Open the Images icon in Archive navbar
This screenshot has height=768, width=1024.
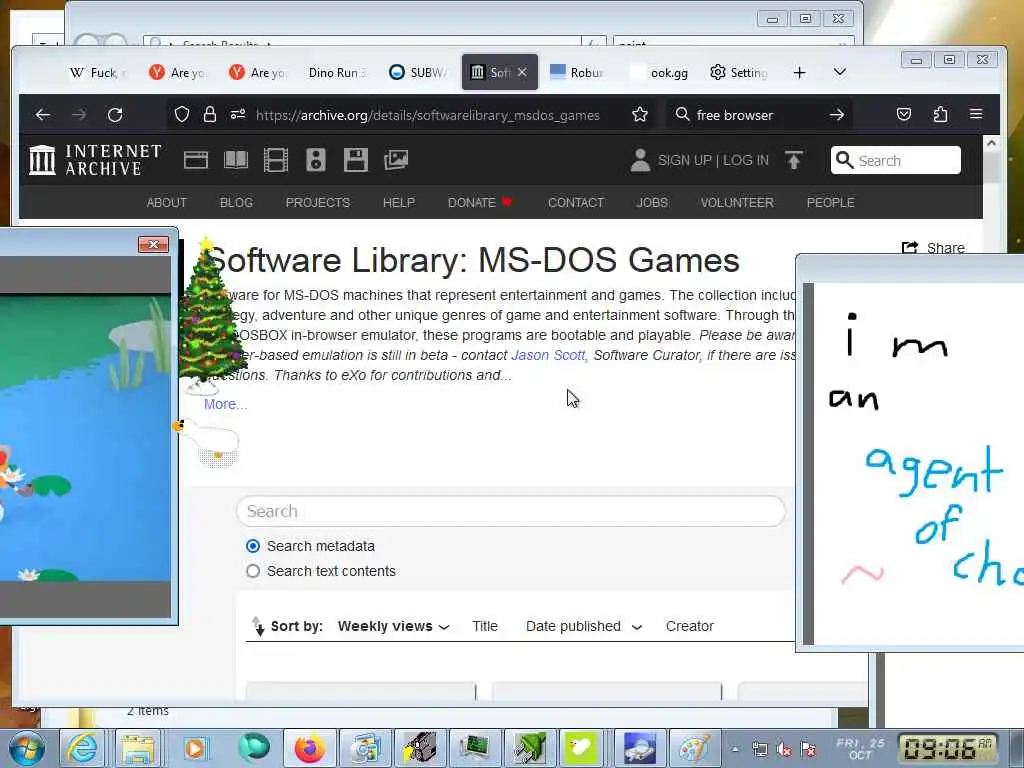(396, 160)
